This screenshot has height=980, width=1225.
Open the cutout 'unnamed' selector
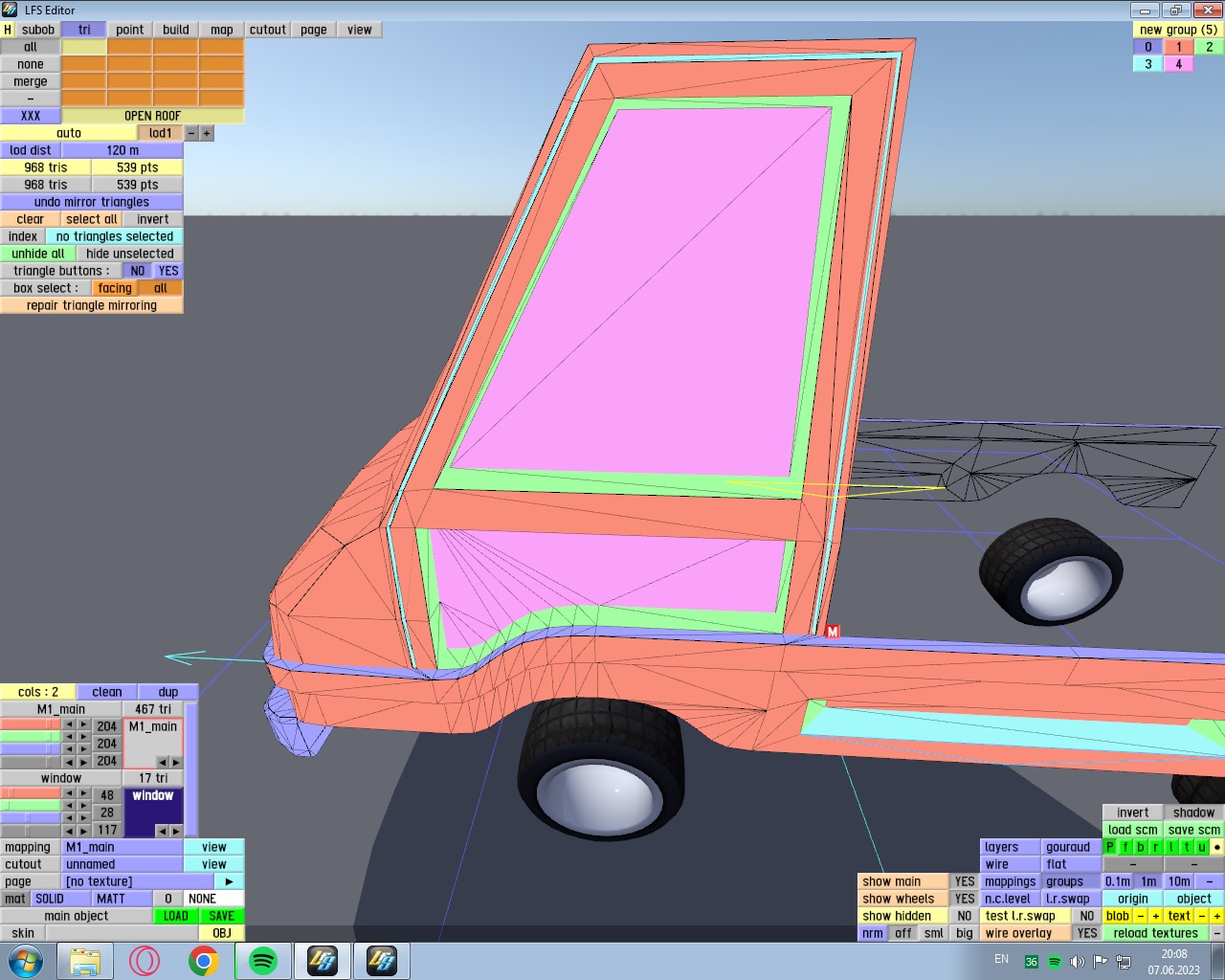(x=122, y=864)
